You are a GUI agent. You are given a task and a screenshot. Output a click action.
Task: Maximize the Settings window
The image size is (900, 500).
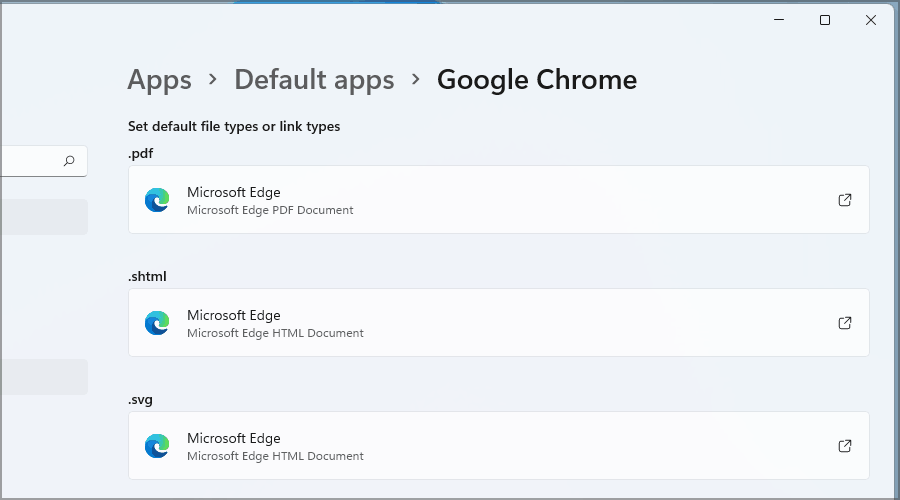(x=825, y=20)
